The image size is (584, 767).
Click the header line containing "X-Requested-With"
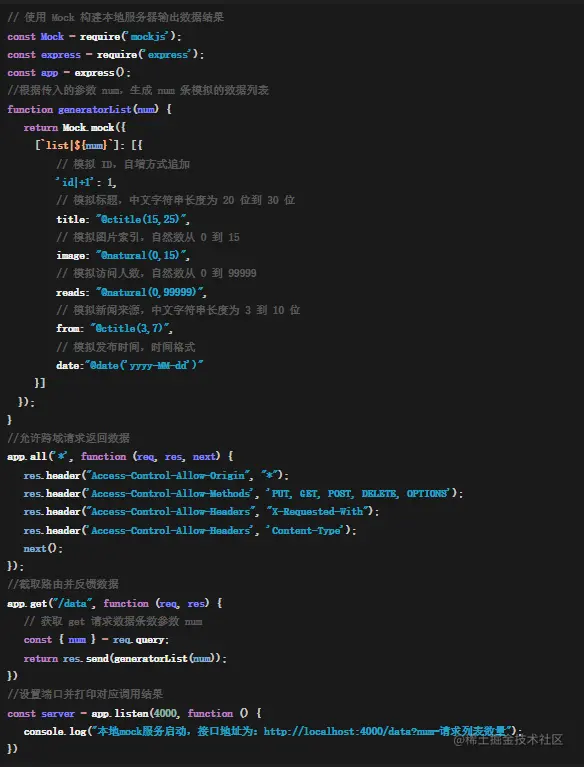(x=201, y=512)
